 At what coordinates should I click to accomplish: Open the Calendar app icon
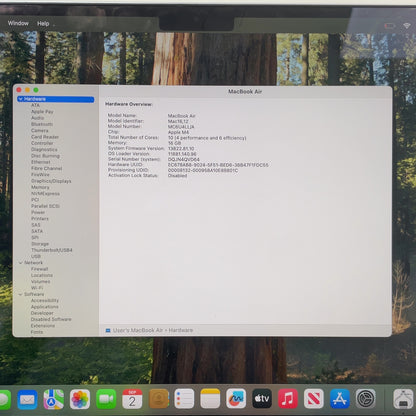pyautogui.click(x=132, y=399)
